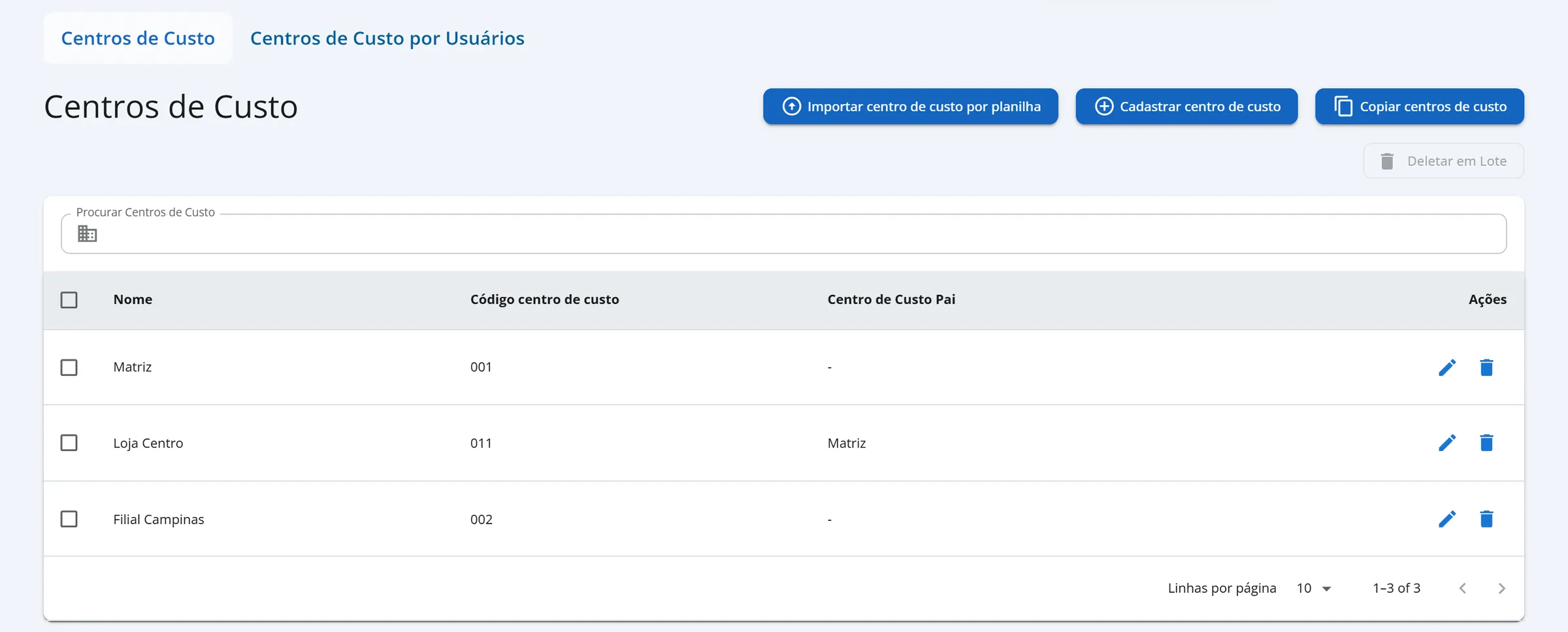Click Copiar centros de custo button
The width and height of the screenshot is (1568, 632).
(1420, 107)
